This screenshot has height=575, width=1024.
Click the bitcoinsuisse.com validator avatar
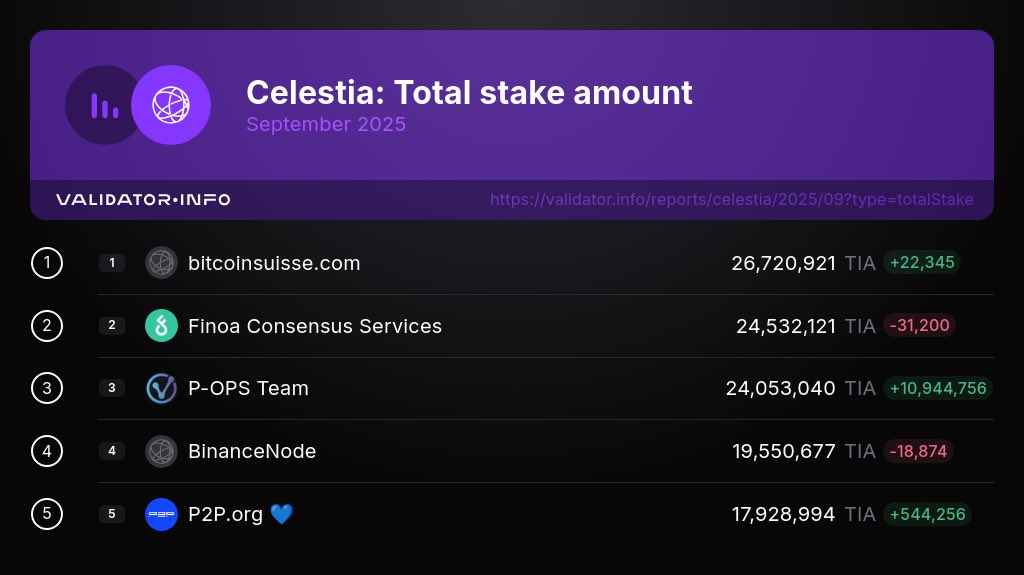click(x=161, y=263)
